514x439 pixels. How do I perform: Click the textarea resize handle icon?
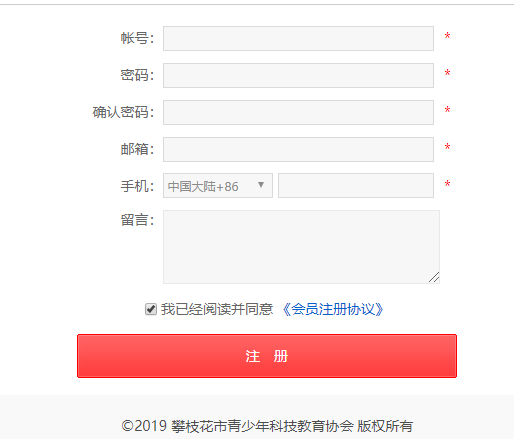click(x=434, y=277)
